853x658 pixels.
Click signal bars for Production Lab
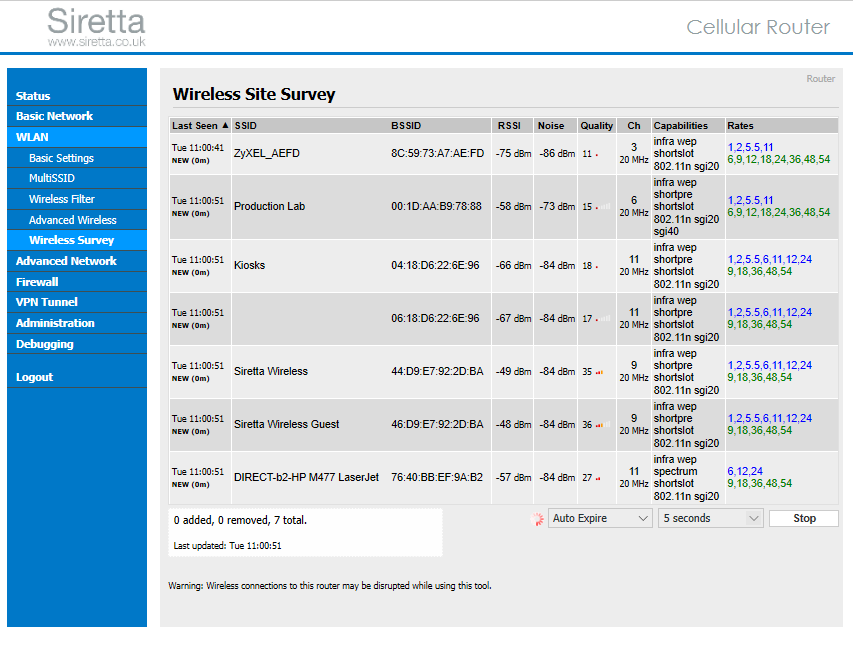603,207
